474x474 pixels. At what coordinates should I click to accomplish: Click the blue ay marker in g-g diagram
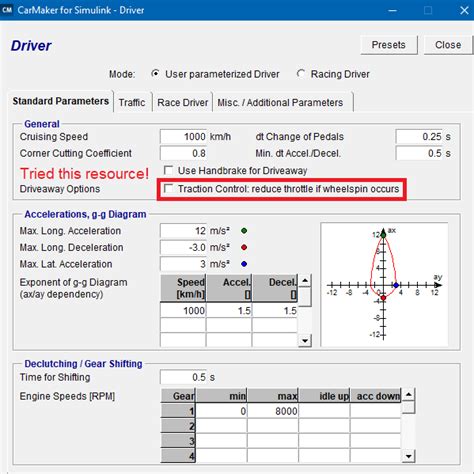tap(396, 285)
